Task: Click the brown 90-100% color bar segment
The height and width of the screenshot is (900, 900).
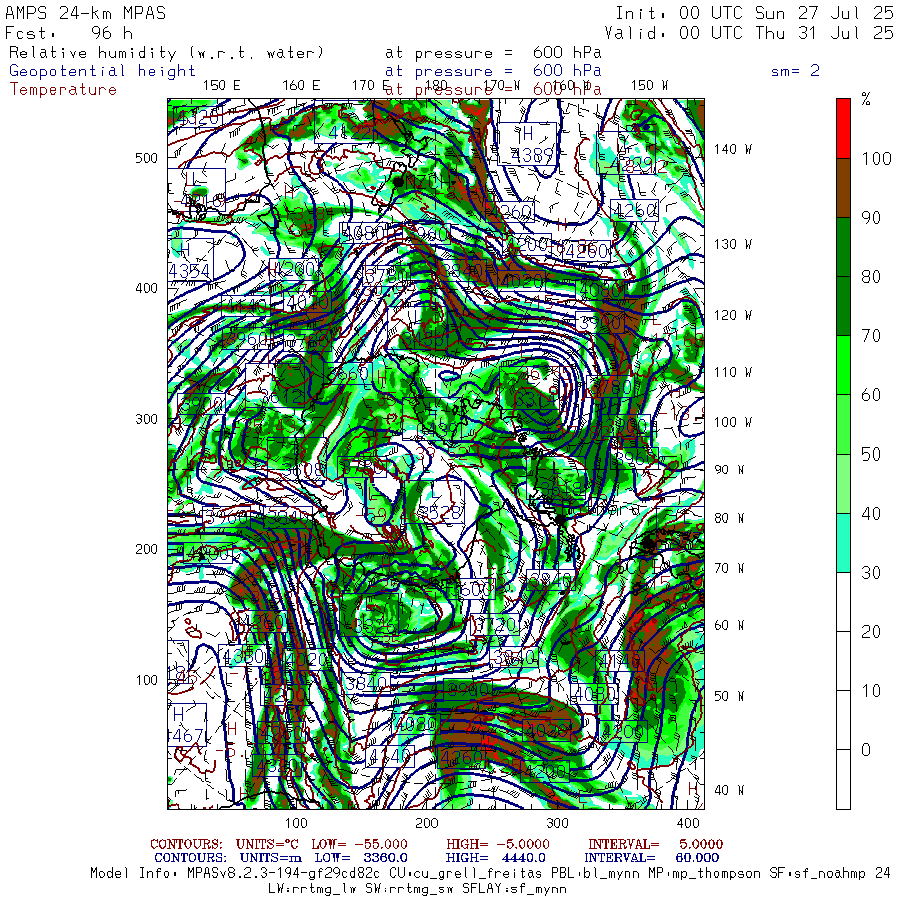Action: pyautogui.click(x=843, y=188)
